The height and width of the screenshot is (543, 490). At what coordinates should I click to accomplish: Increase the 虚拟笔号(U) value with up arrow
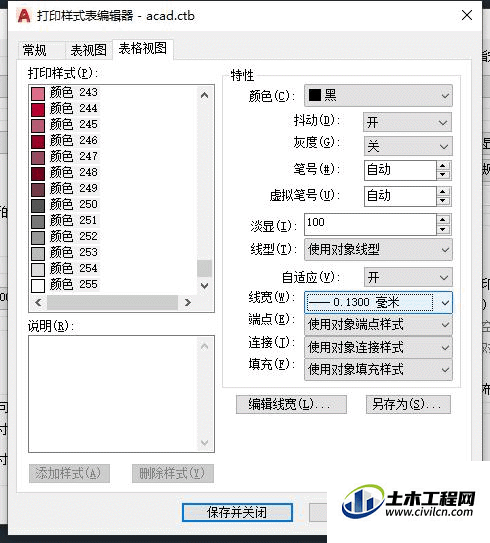coord(443,192)
